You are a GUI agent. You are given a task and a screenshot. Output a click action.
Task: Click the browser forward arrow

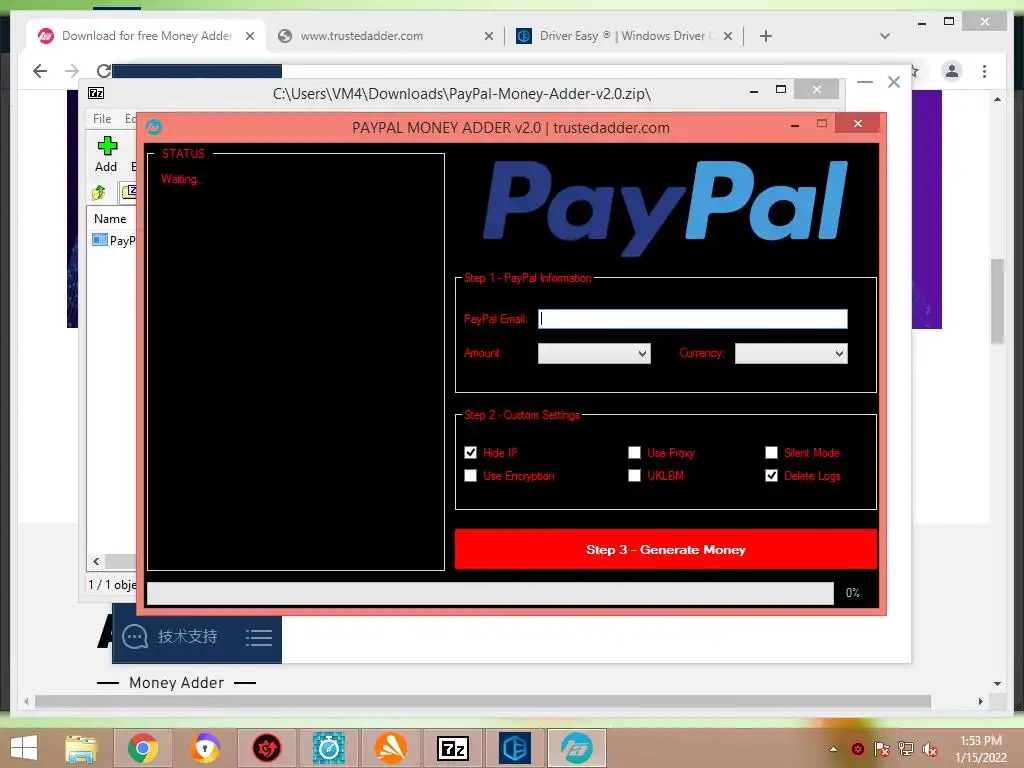pyautogui.click(x=72, y=71)
